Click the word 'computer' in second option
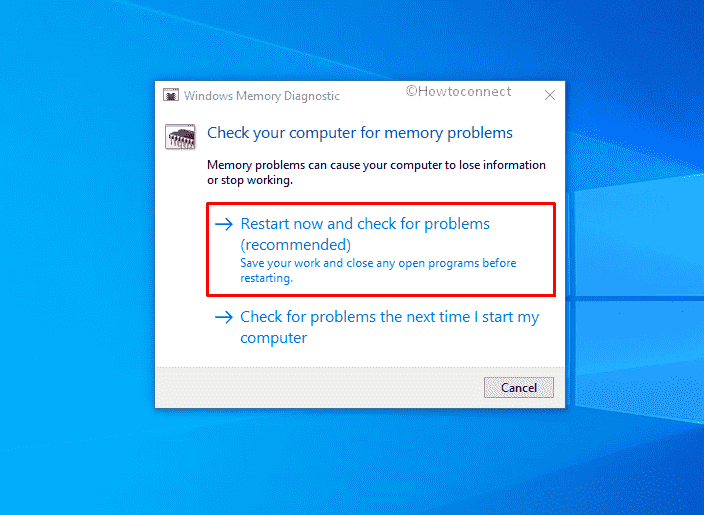 (x=273, y=338)
